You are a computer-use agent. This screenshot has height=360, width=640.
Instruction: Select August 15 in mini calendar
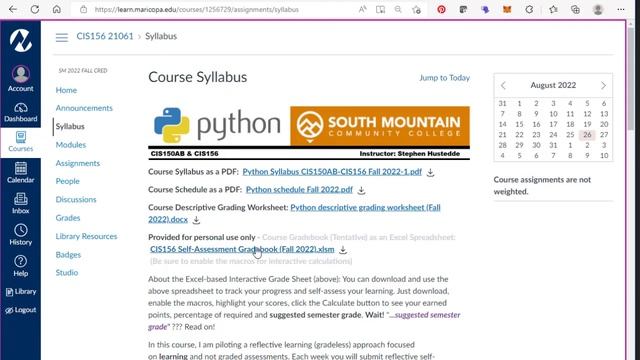point(519,124)
